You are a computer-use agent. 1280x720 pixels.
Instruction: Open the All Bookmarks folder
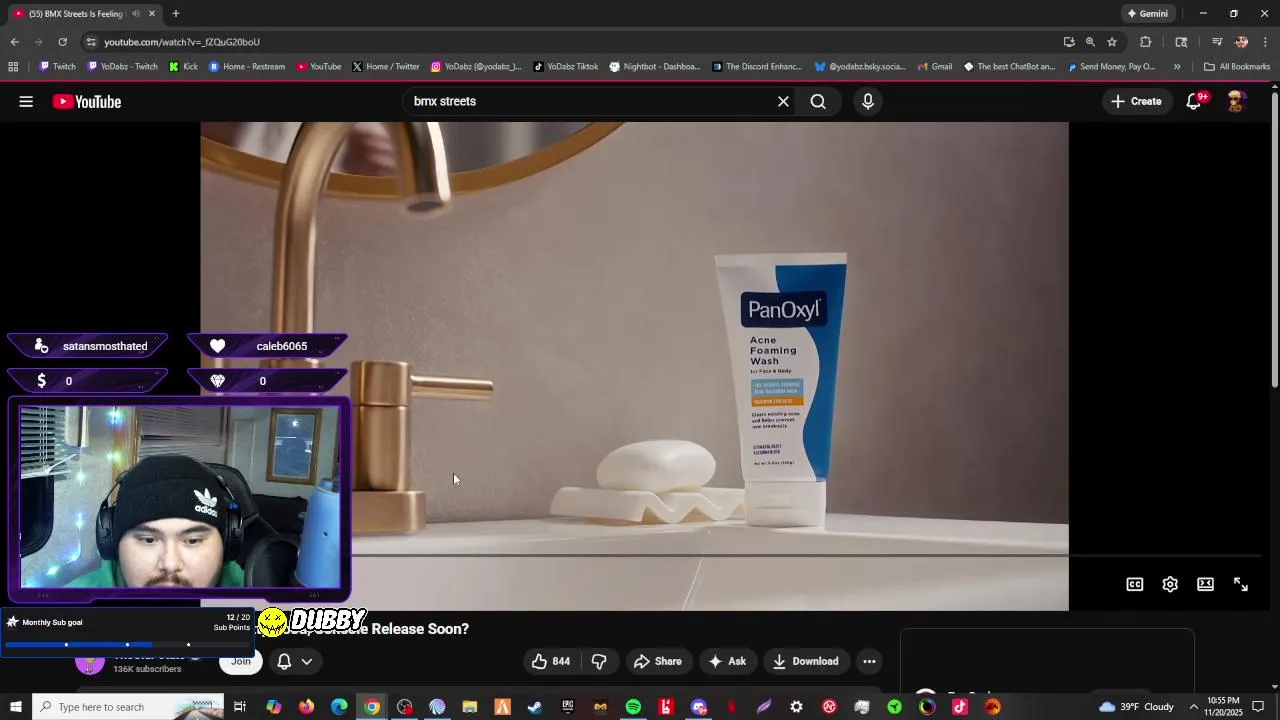coord(1237,67)
